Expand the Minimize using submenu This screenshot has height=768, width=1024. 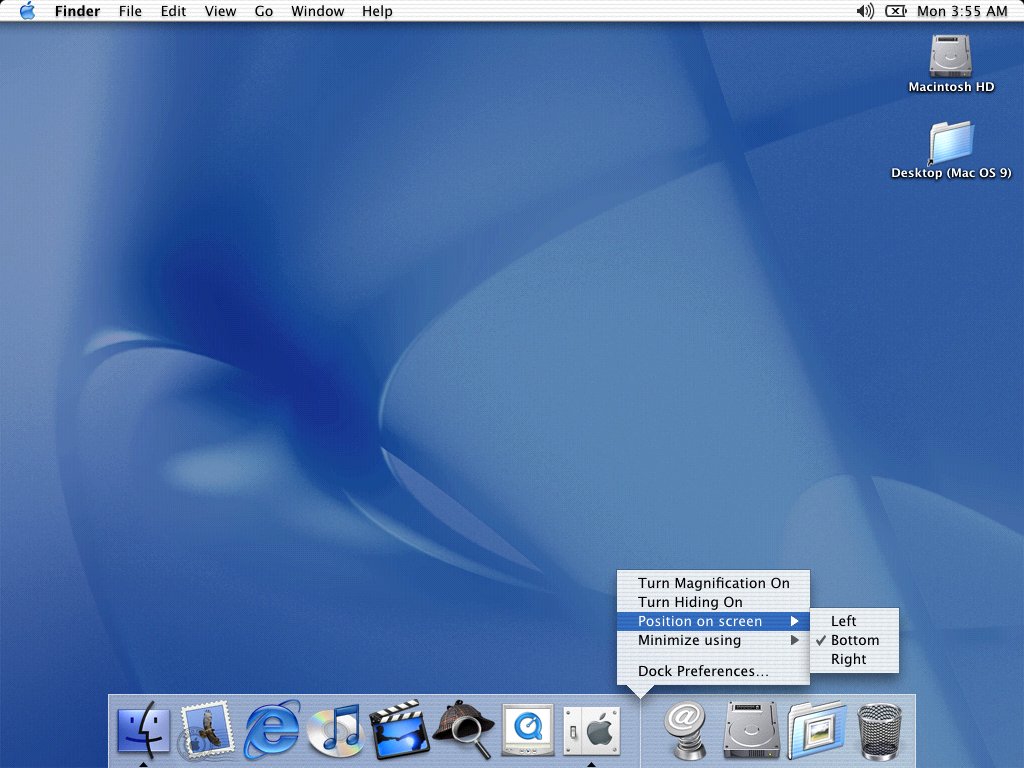point(689,640)
